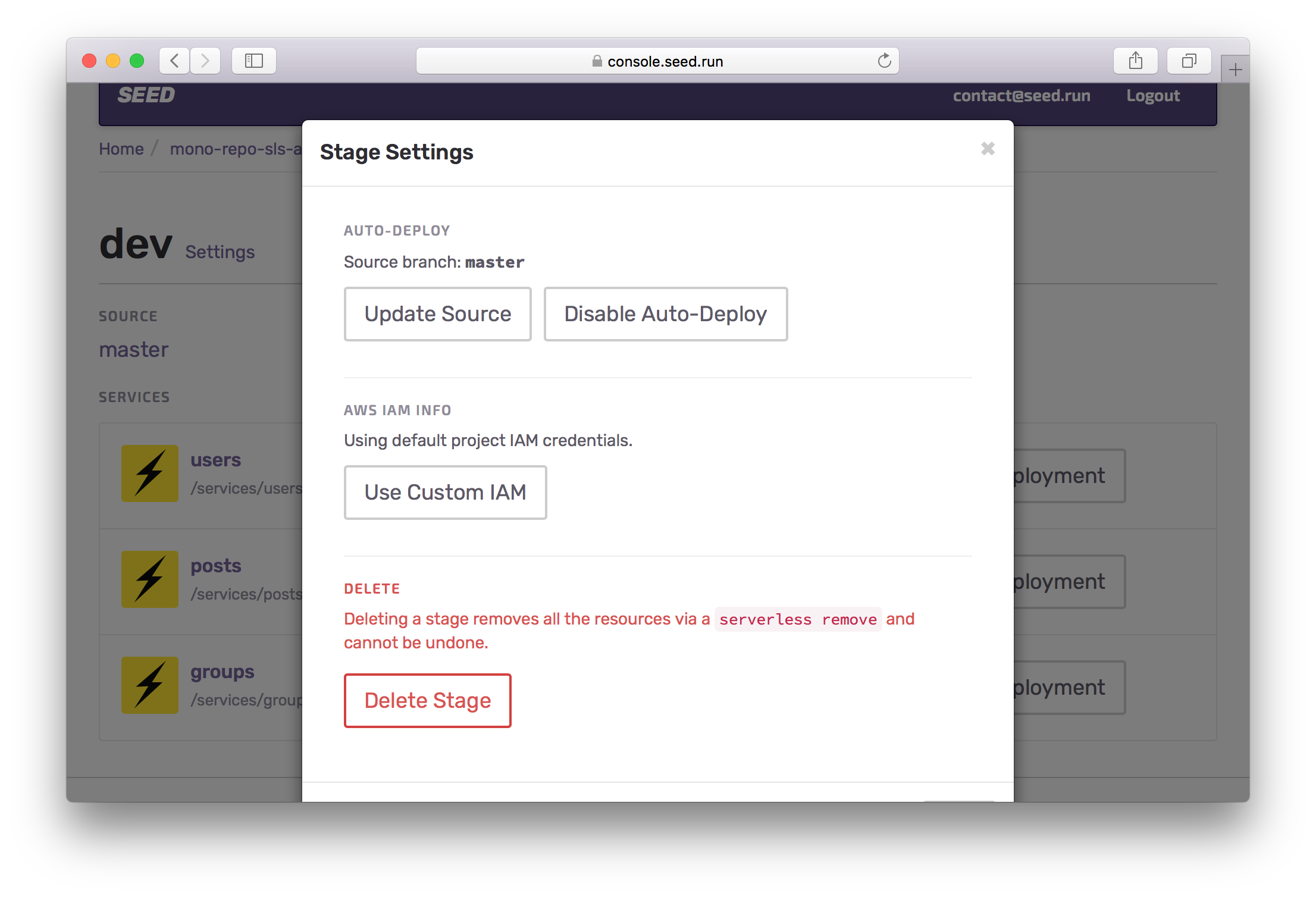
Task: Click the Update Source button
Action: pyautogui.click(x=437, y=314)
